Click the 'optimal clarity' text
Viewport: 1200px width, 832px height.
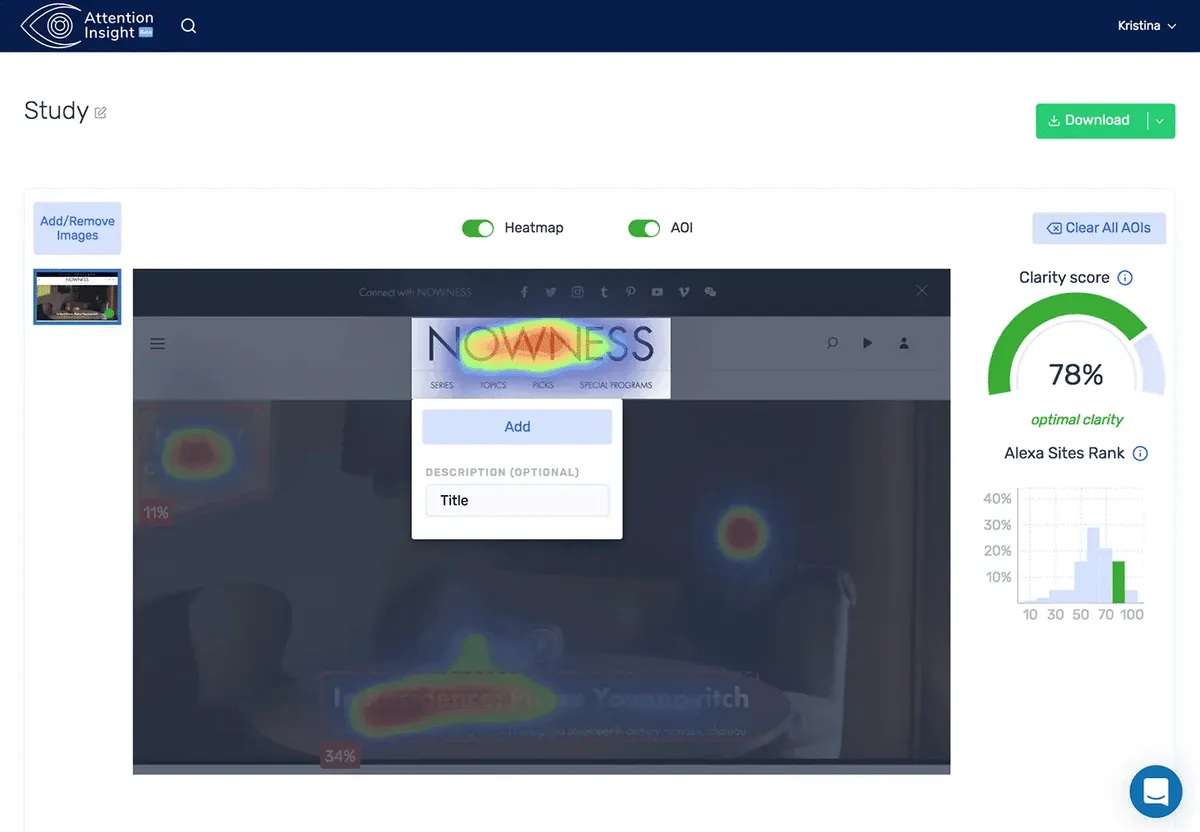pos(1077,420)
